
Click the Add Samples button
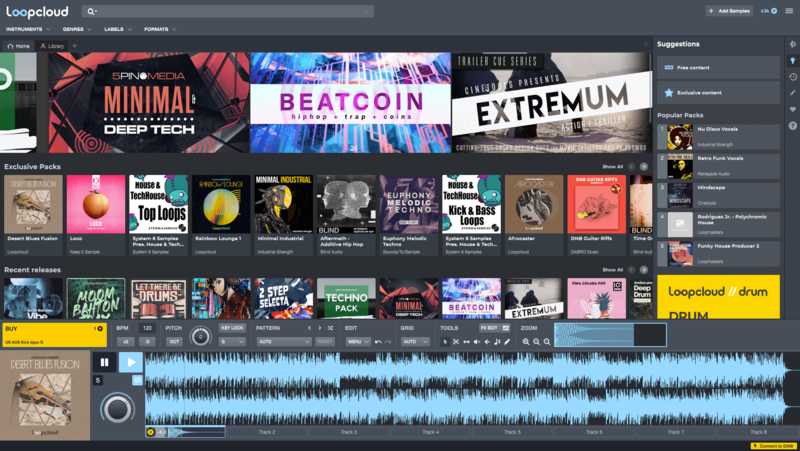pos(730,11)
